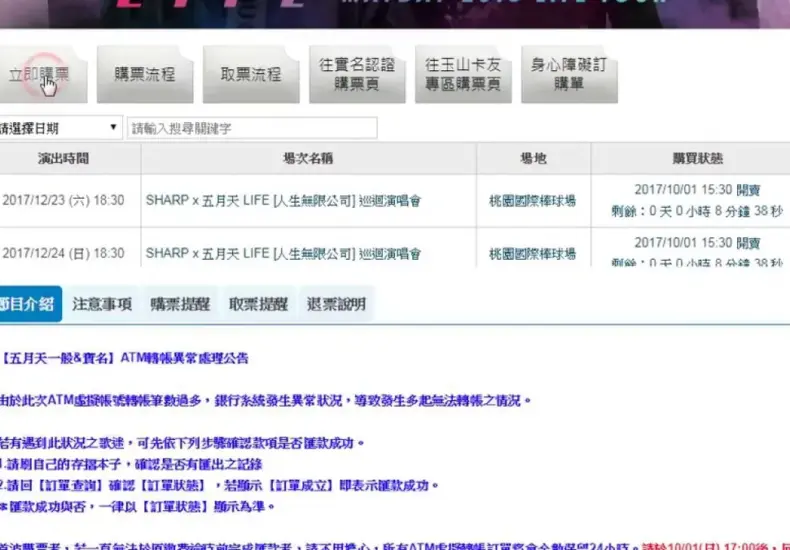Select the 節目介紹 tab
This screenshot has width=790, height=550.
[x=30, y=304]
